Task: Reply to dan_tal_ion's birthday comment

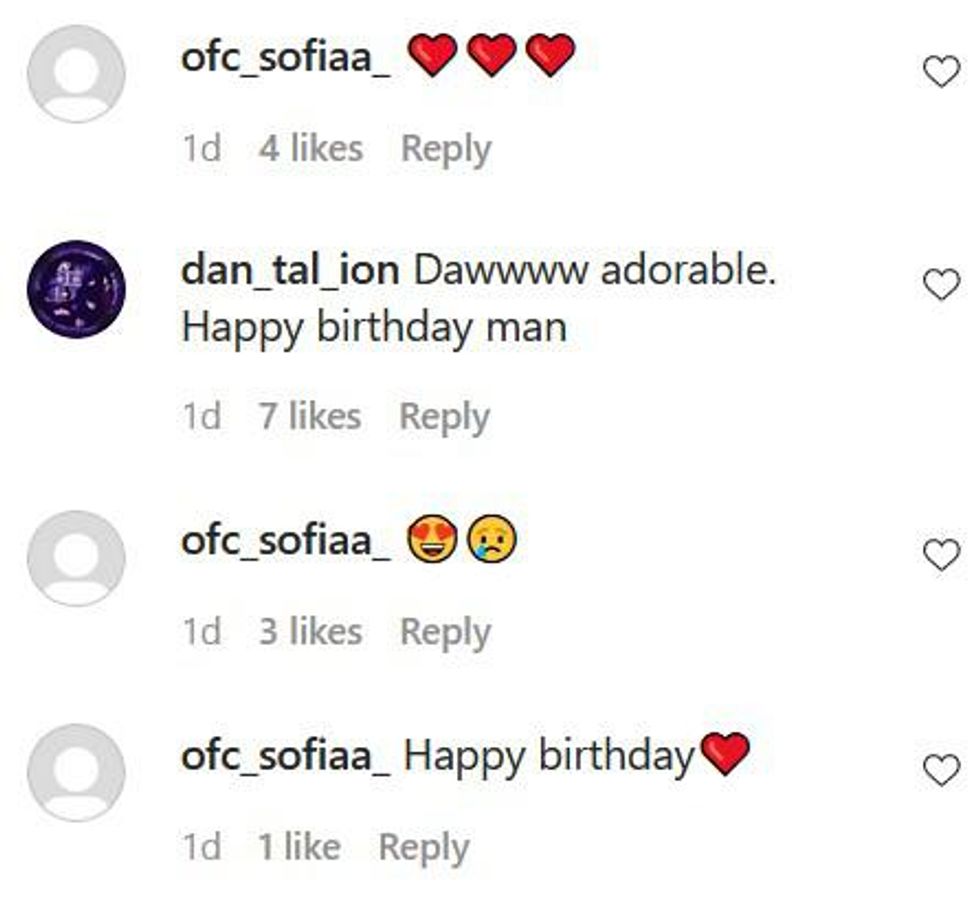Action: coord(444,416)
